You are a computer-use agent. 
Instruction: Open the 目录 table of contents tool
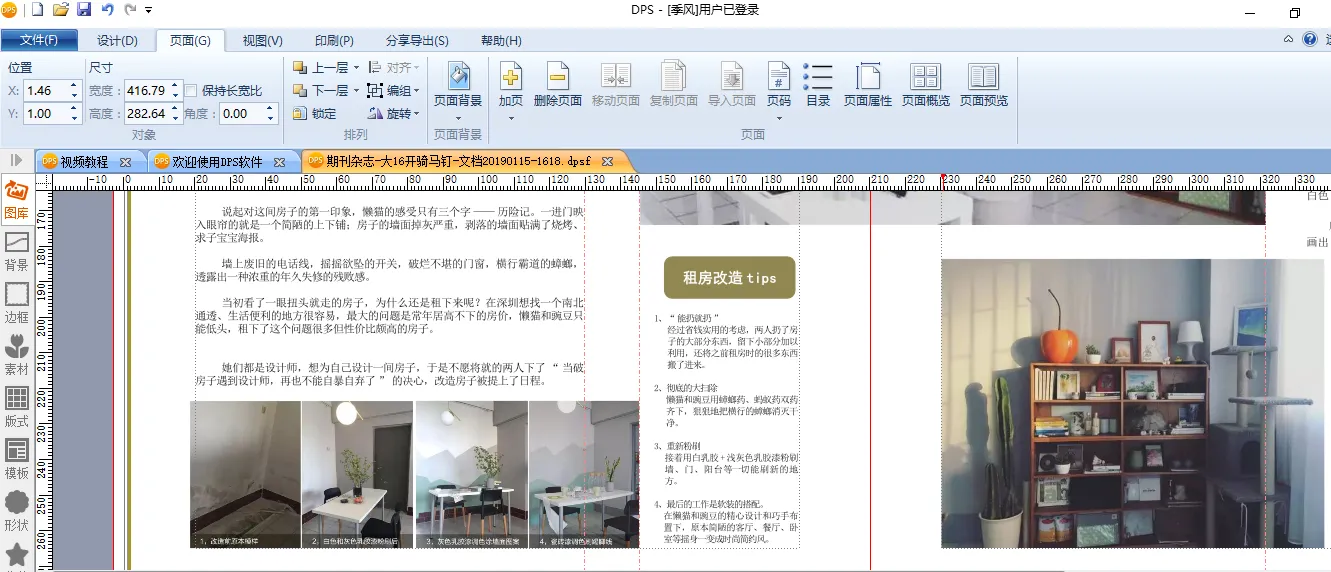tap(818, 85)
